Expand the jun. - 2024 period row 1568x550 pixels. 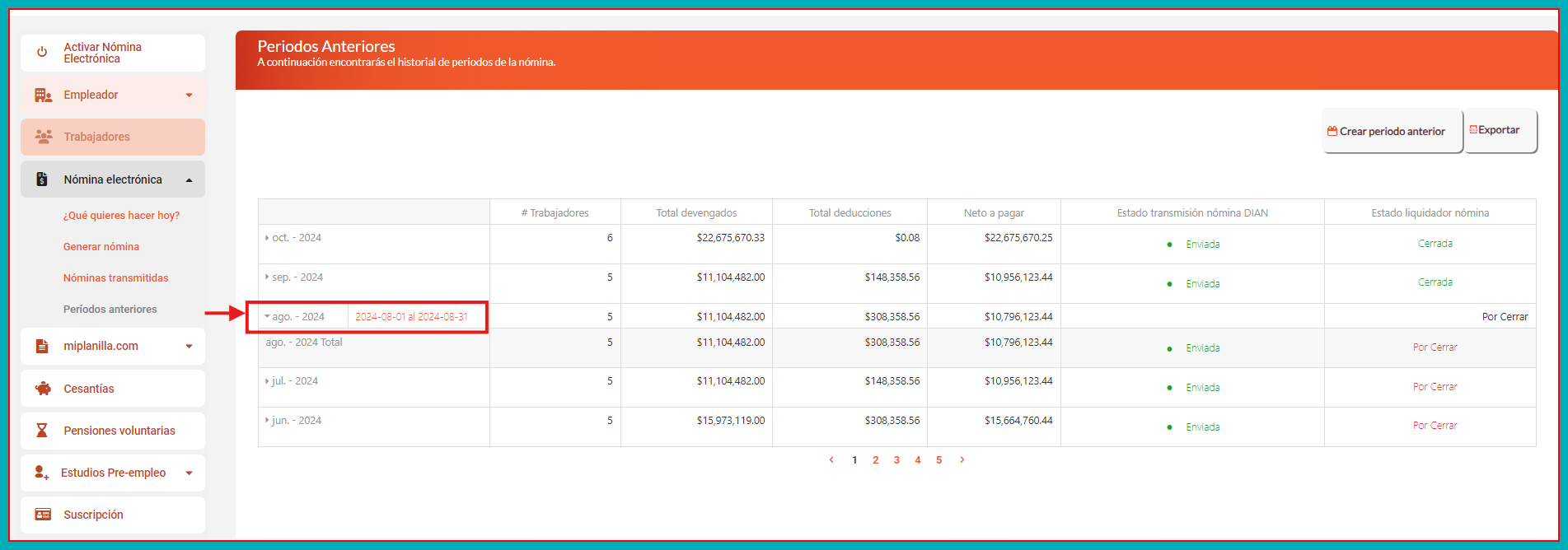(267, 421)
